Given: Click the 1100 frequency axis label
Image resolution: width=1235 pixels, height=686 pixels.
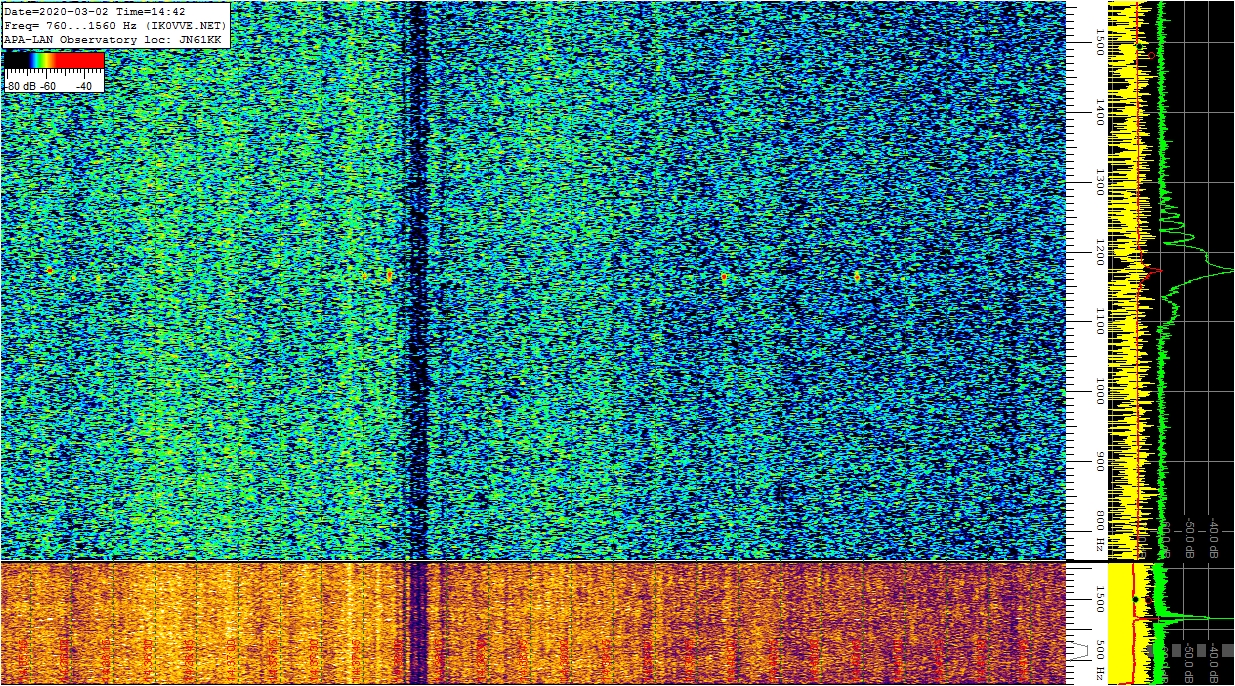Looking at the screenshot, I should click(x=1099, y=322).
